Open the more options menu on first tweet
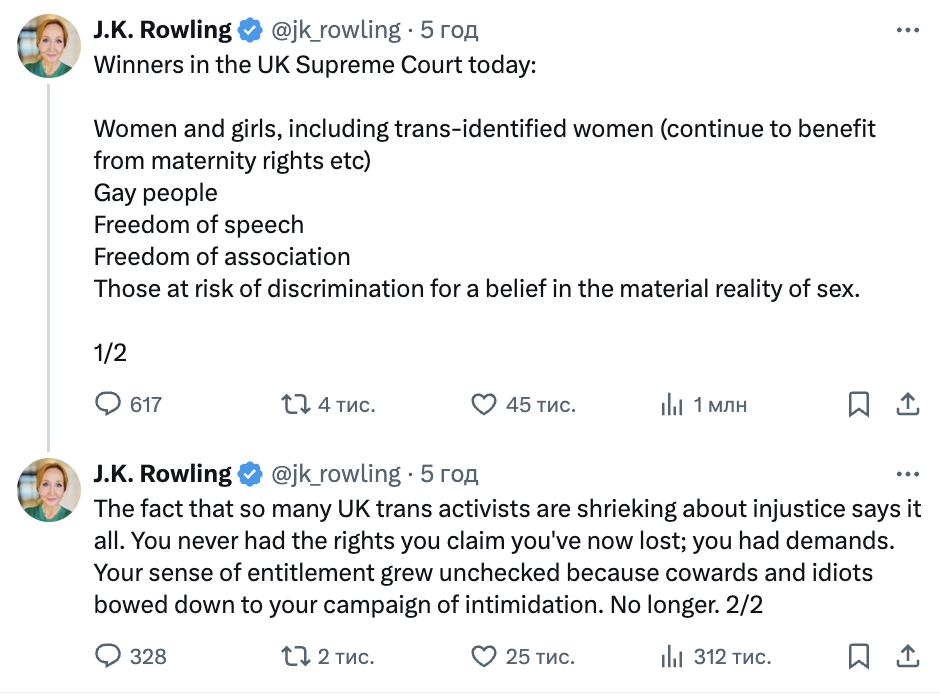This screenshot has width=940, height=696. [908, 29]
